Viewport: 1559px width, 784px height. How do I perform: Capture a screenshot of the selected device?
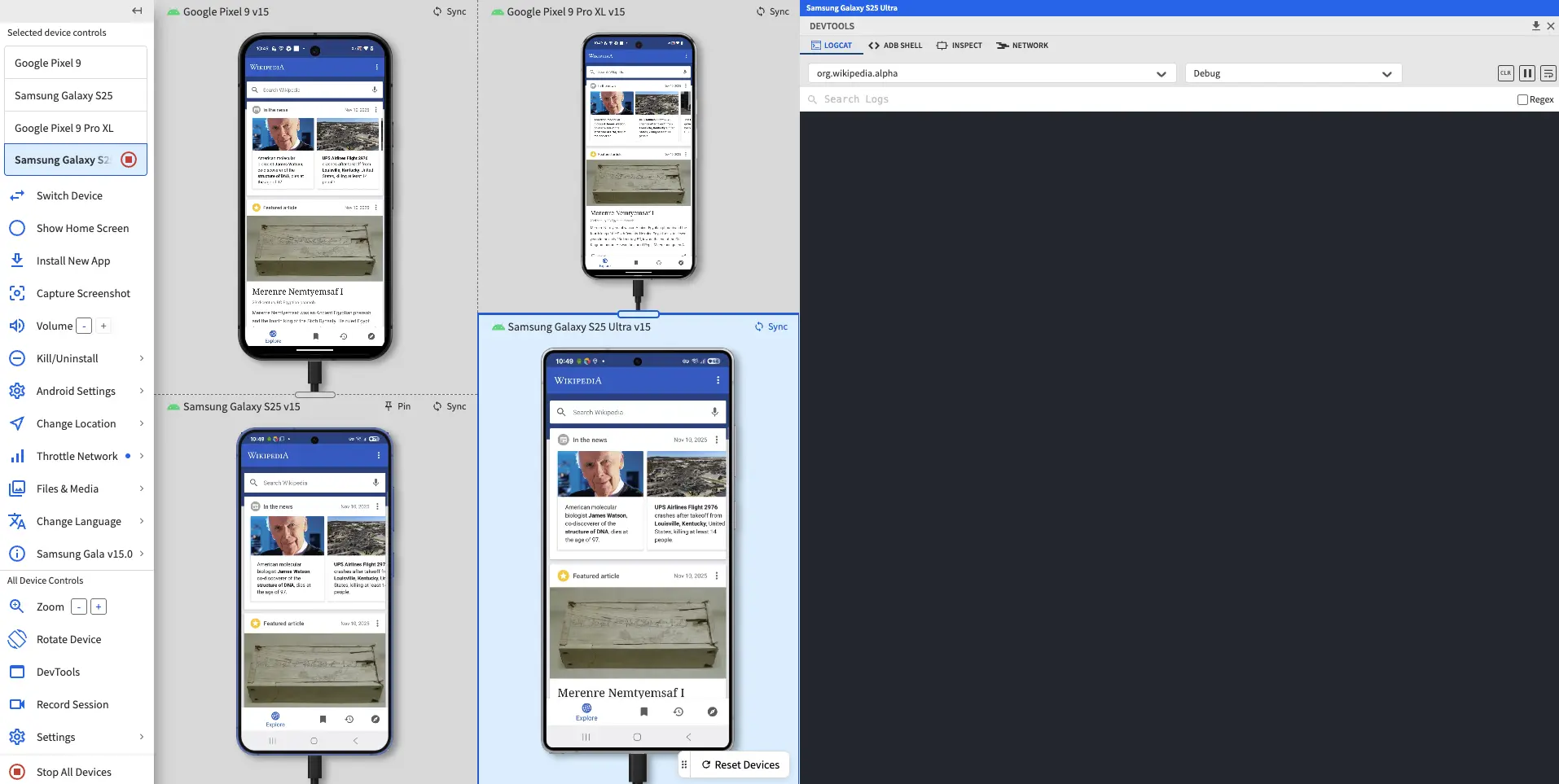[x=83, y=293]
